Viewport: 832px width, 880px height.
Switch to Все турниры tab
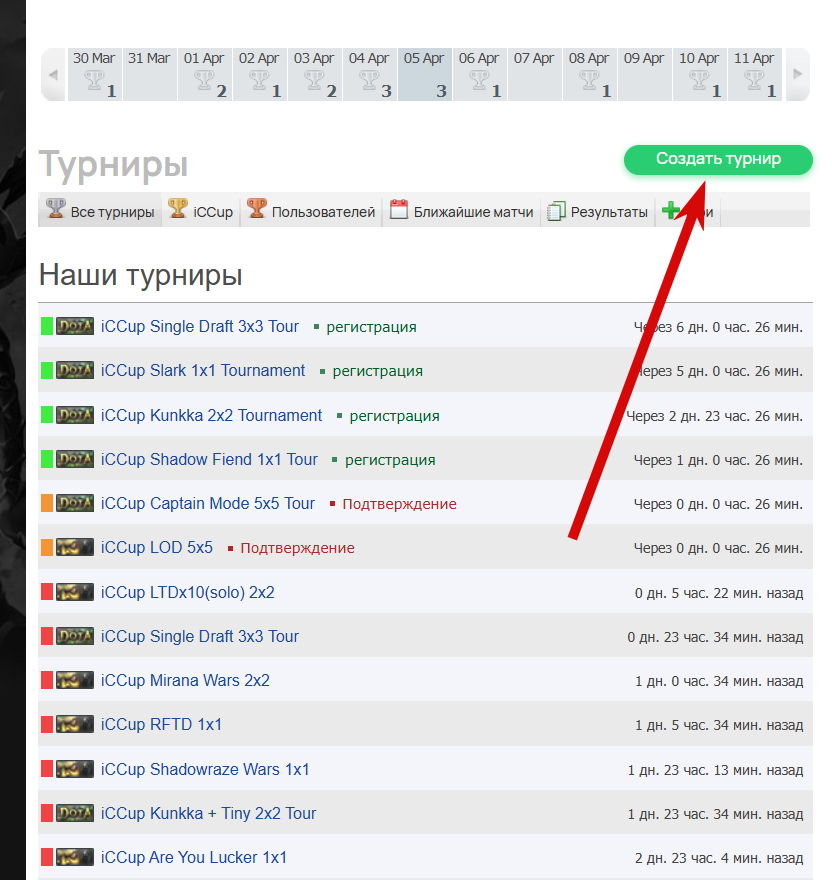coord(100,210)
